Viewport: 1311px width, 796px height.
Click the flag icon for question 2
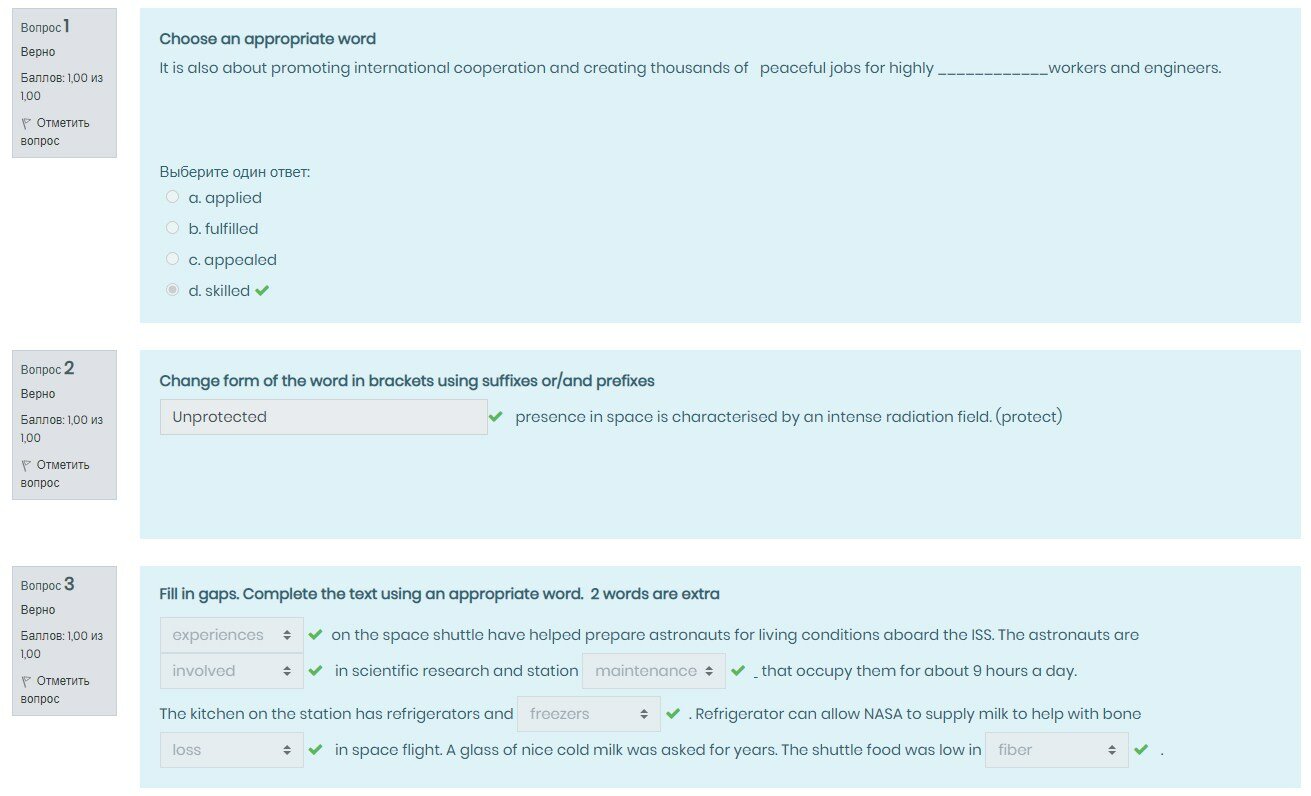[x=27, y=465]
